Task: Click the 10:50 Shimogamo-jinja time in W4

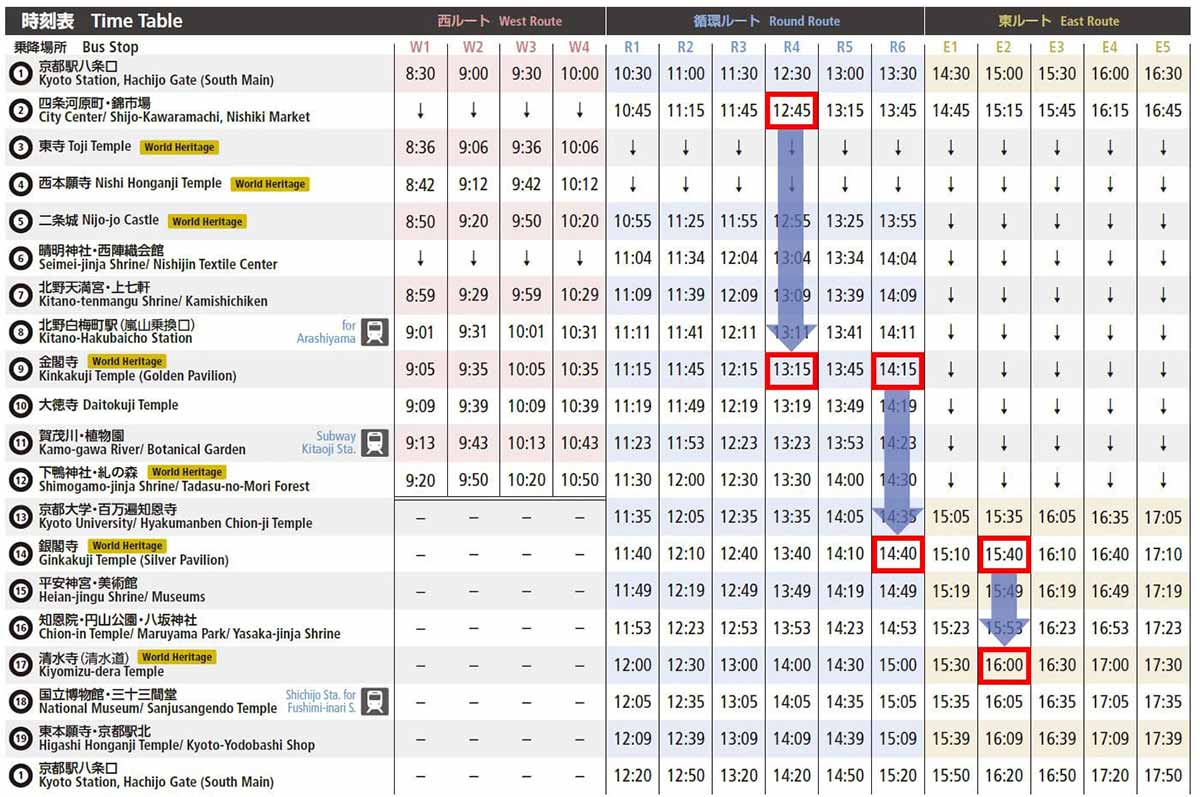Action: [x=579, y=480]
